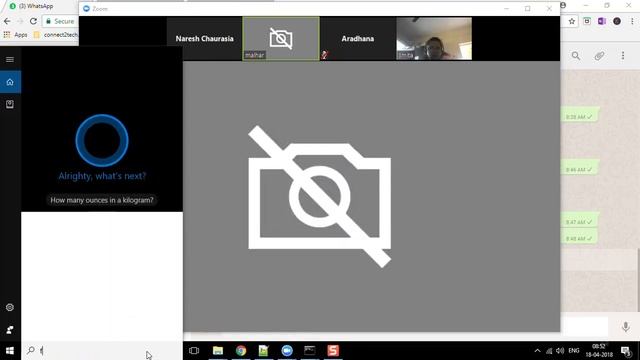Record a voice message in WhatsApp
This screenshot has width=640, height=360.
pos(626,327)
